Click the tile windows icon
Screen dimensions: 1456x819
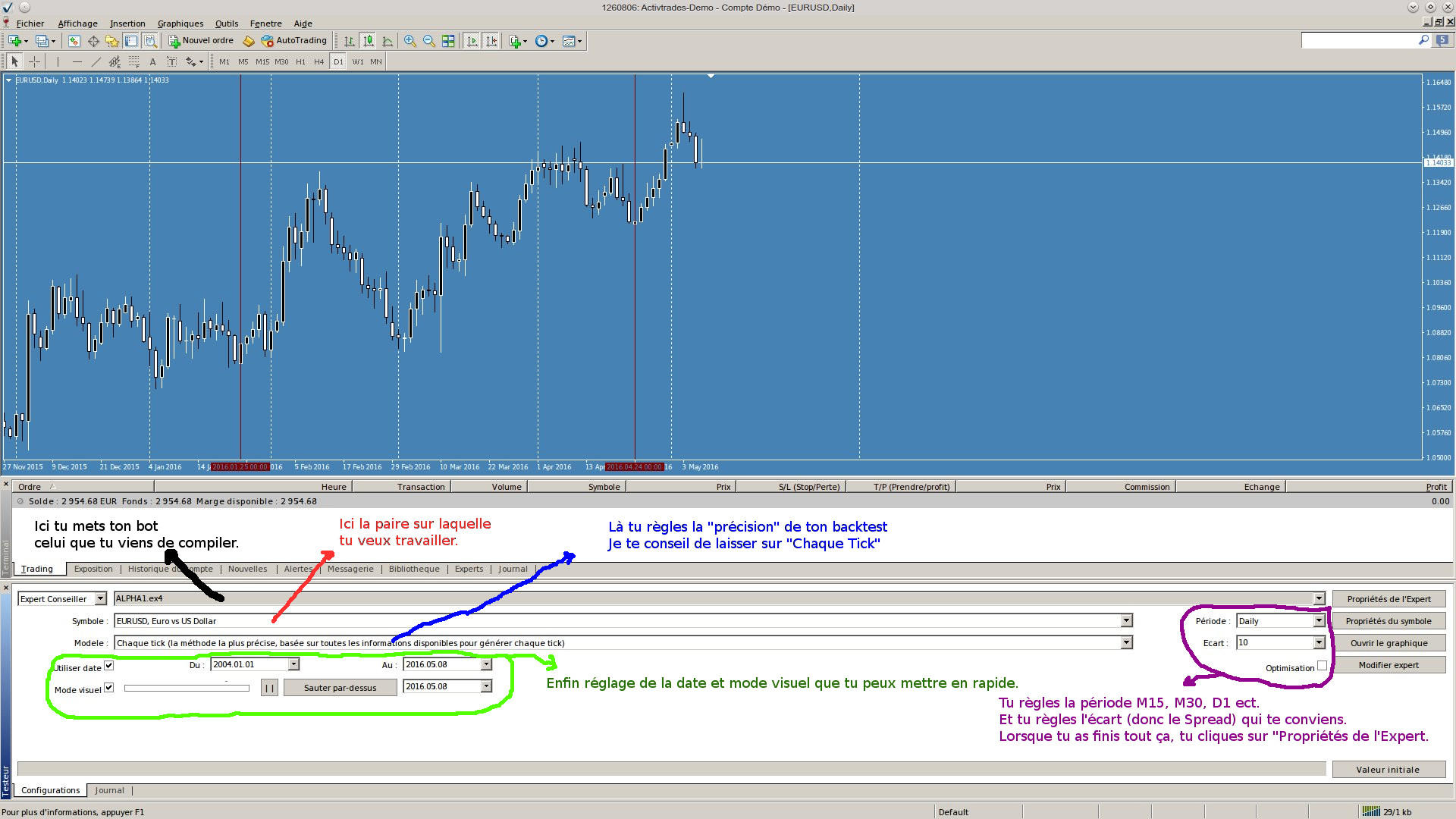[x=448, y=41]
